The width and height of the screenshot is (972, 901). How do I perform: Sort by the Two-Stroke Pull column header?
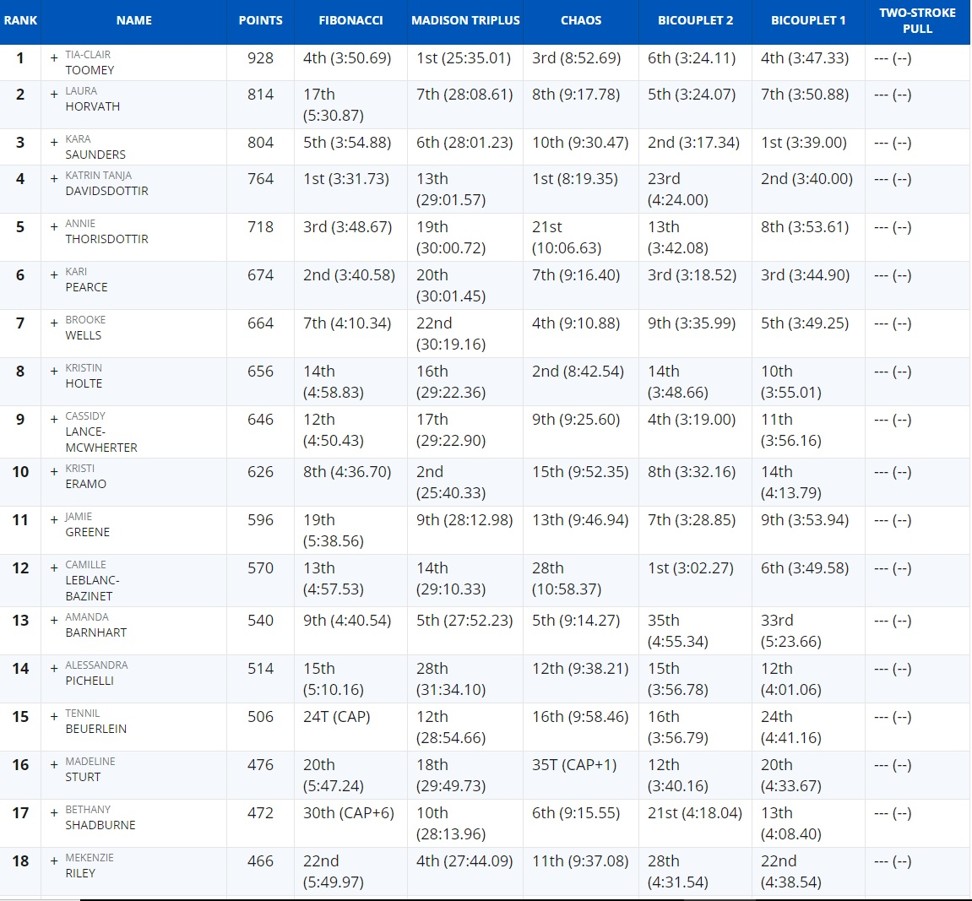[x=917, y=20]
